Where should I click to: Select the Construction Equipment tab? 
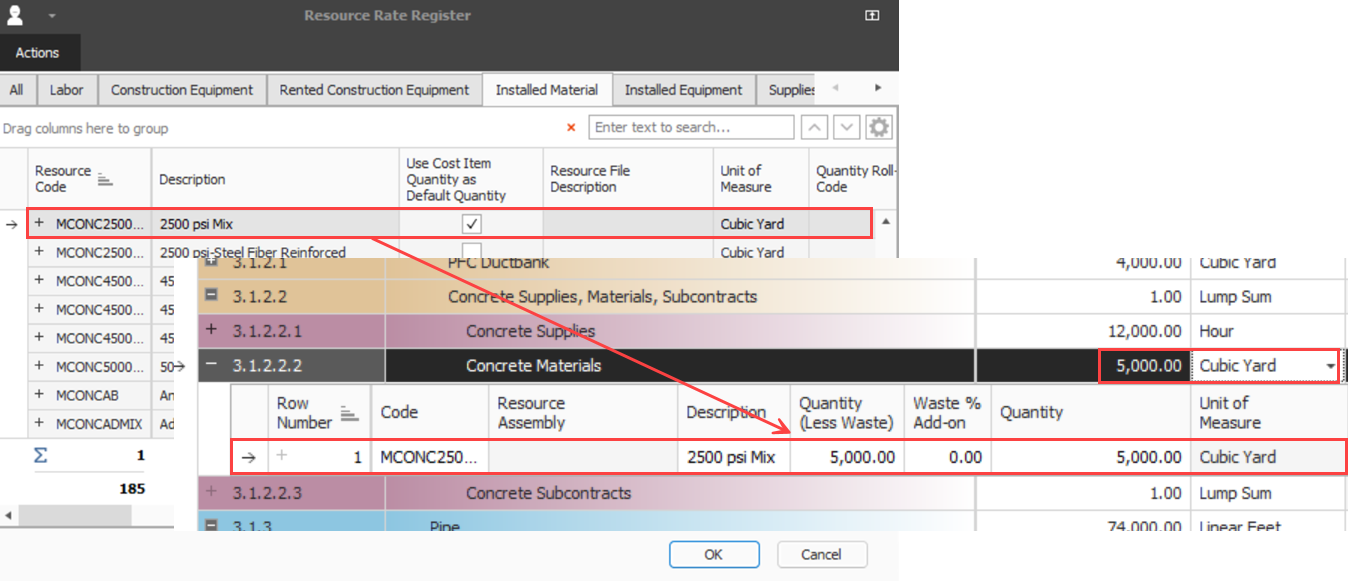pyautogui.click(x=182, y=90)
